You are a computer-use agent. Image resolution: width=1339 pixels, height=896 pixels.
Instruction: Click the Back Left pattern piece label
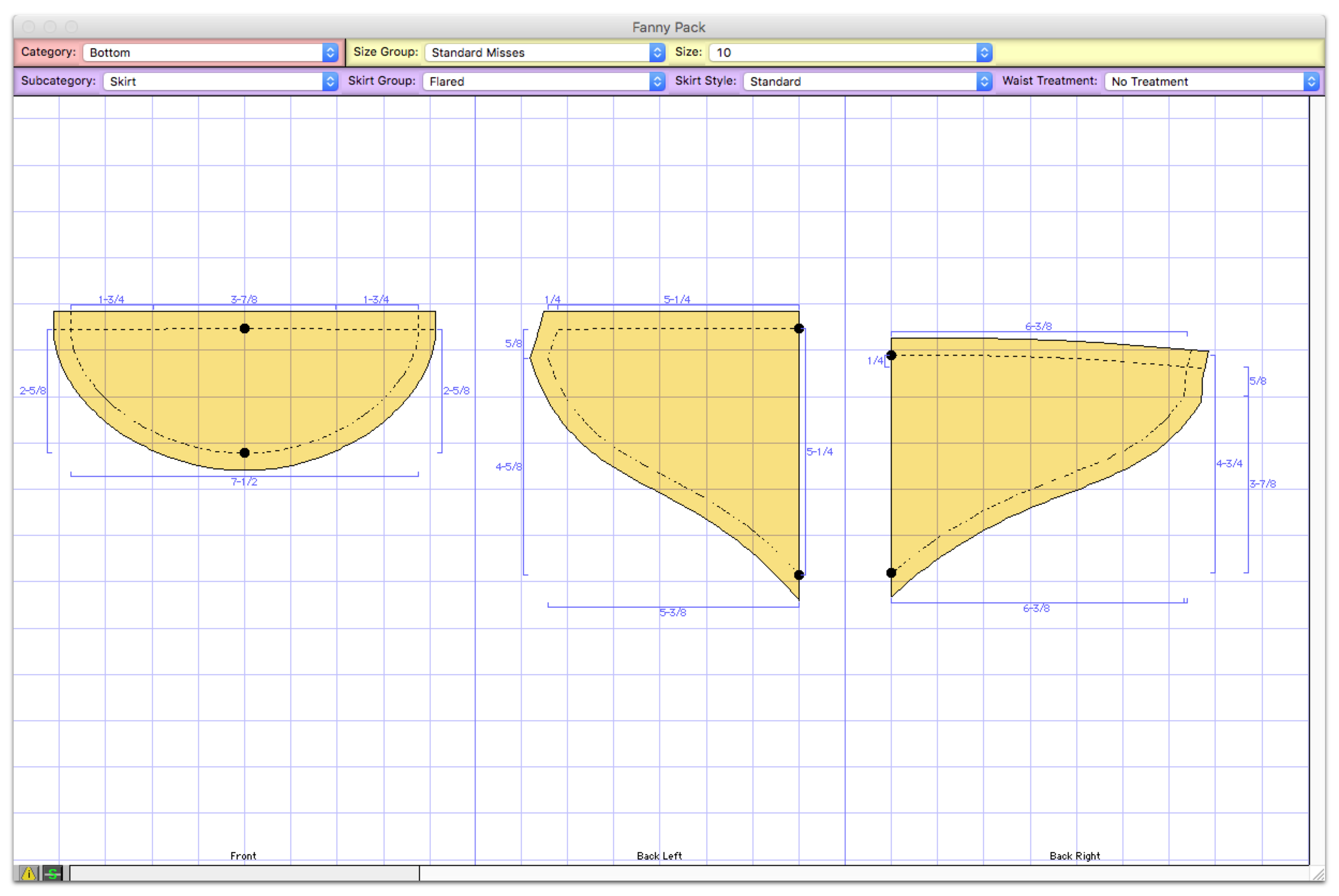pyautogui.click(x=659, y=856)
